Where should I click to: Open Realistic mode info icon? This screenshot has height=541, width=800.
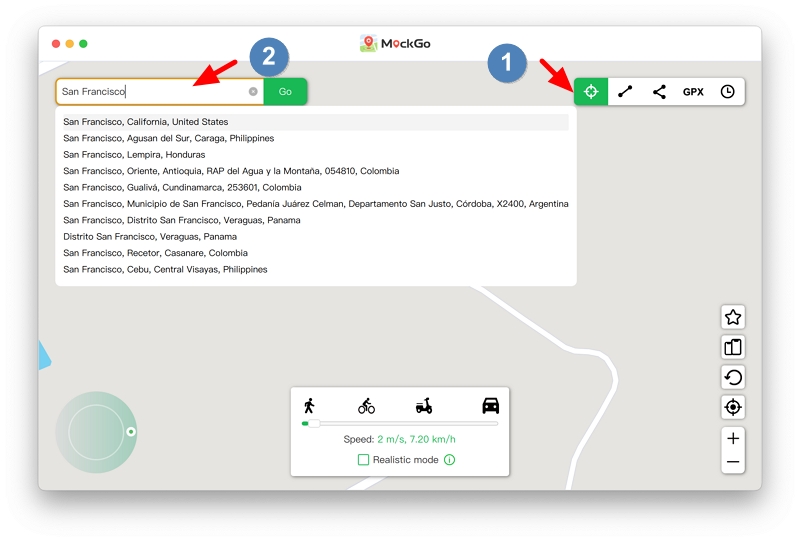tap(449, 460)
